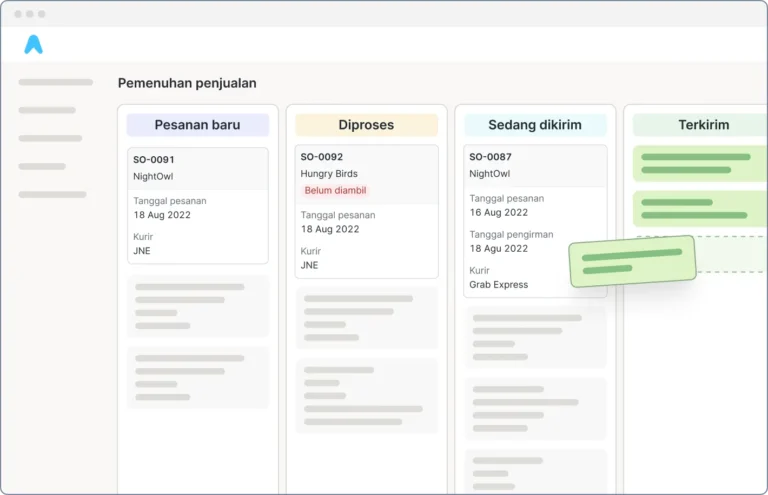The image size is (768, 495).
Task: Click the Pemenuhan penjualan page heading
Action: coord(187,83)
